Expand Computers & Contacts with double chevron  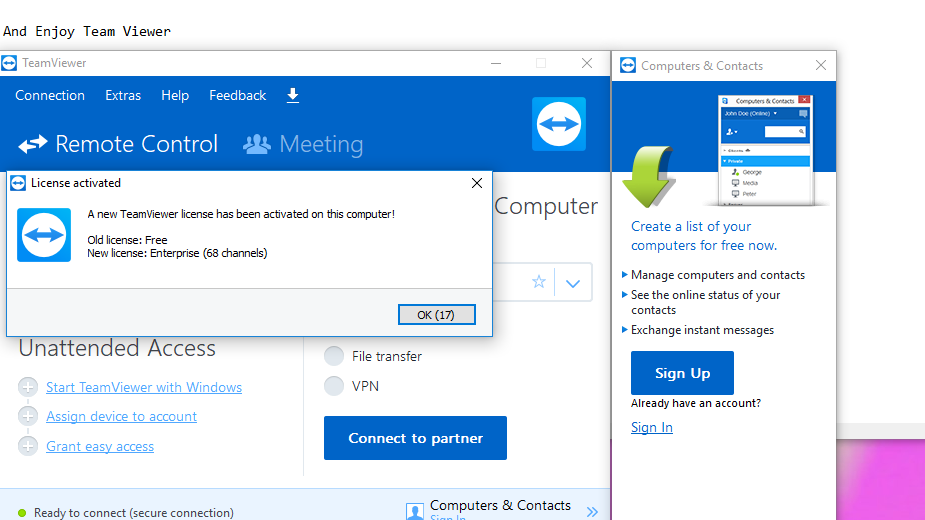click(592, 511)
